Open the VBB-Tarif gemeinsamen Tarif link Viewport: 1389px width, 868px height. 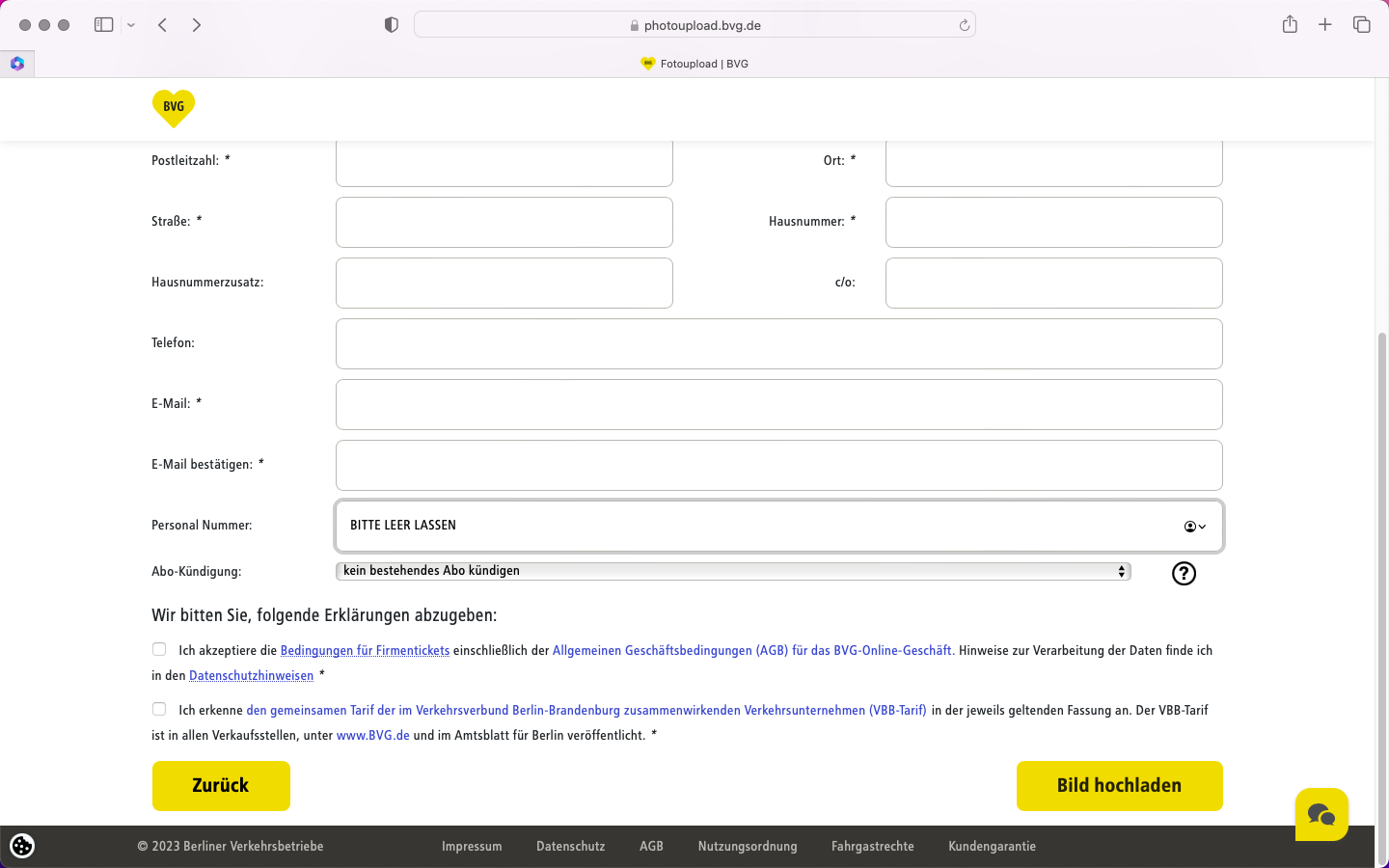(586, 711)
